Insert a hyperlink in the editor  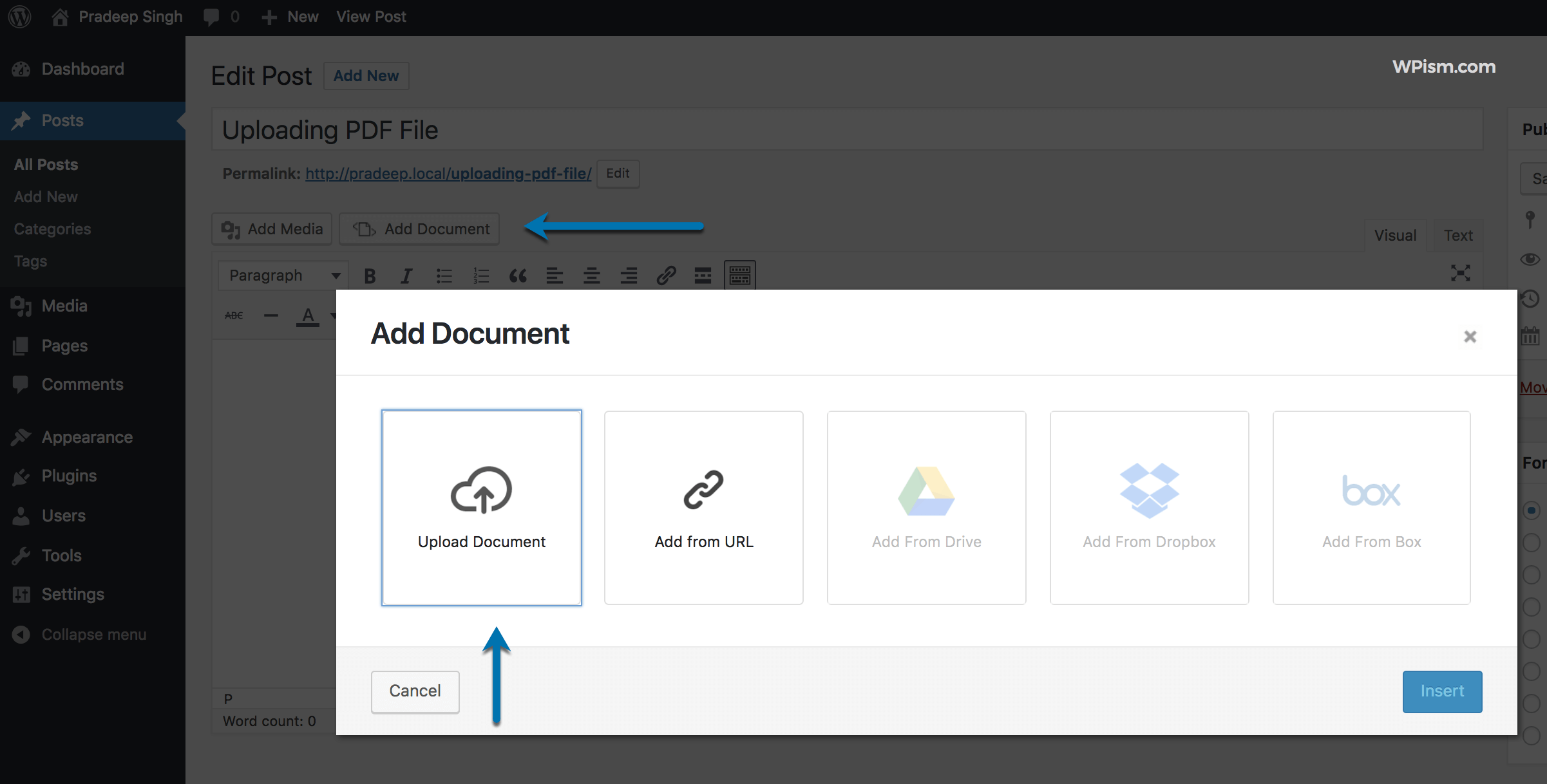tap(665, 275)
